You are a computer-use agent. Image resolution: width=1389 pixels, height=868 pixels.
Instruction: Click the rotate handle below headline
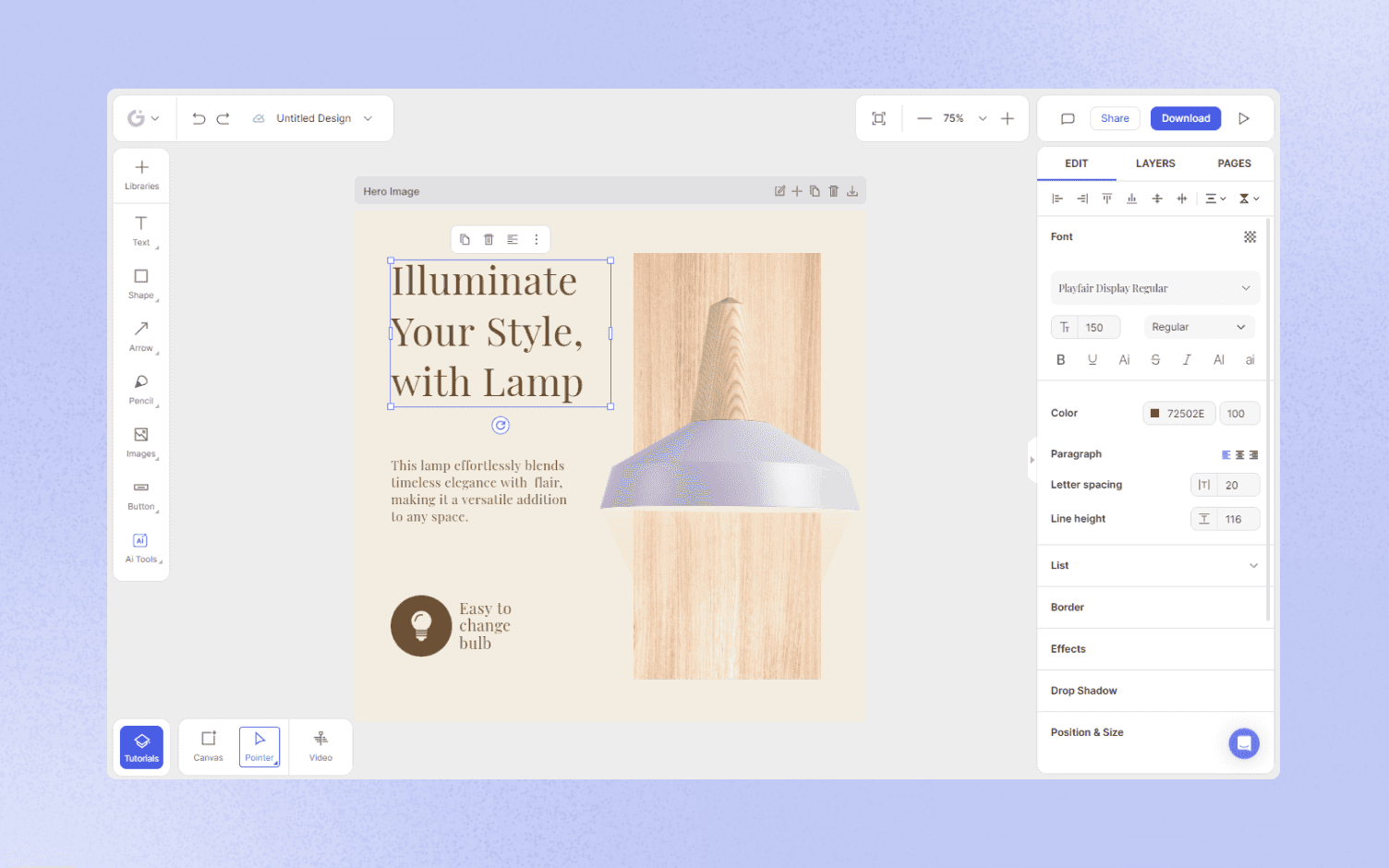tap(501, 425)
